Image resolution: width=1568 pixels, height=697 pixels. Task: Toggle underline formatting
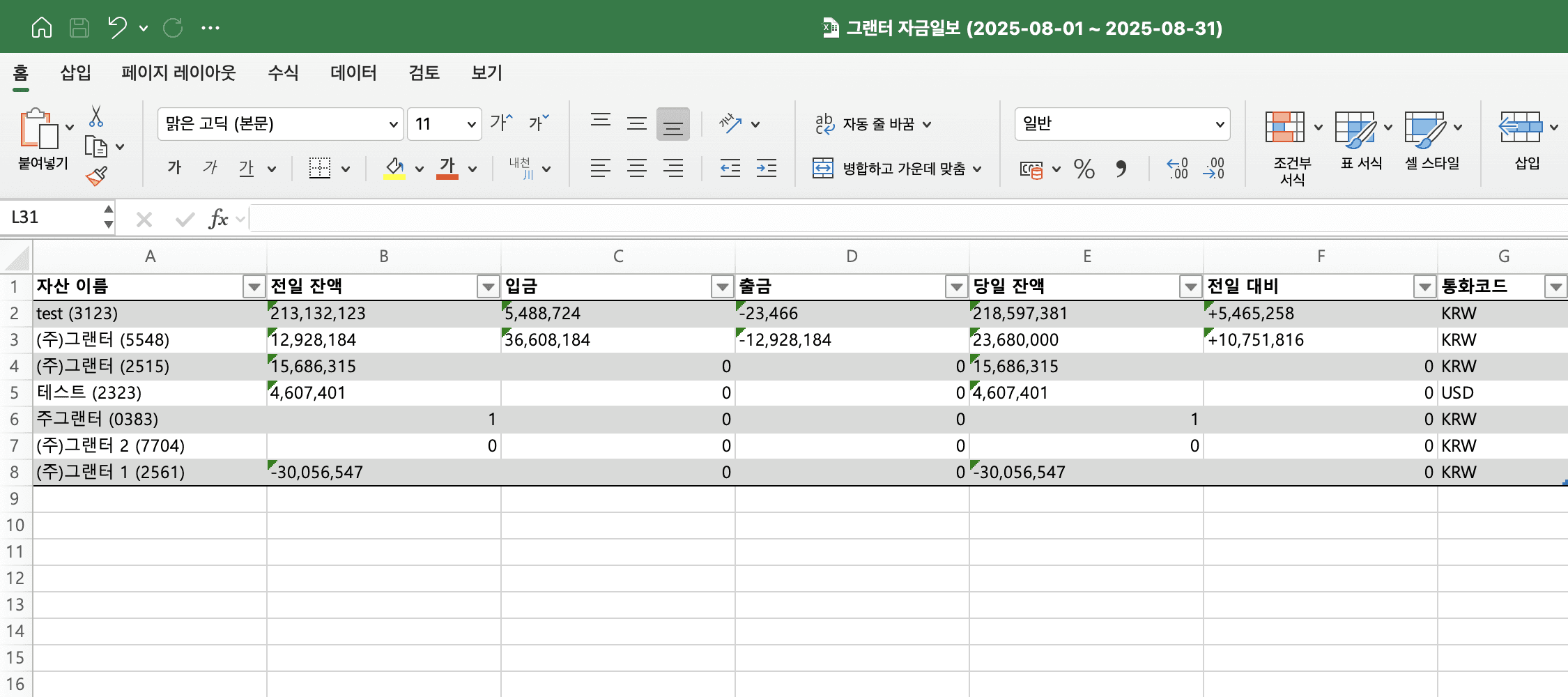[x=246, y=167]
